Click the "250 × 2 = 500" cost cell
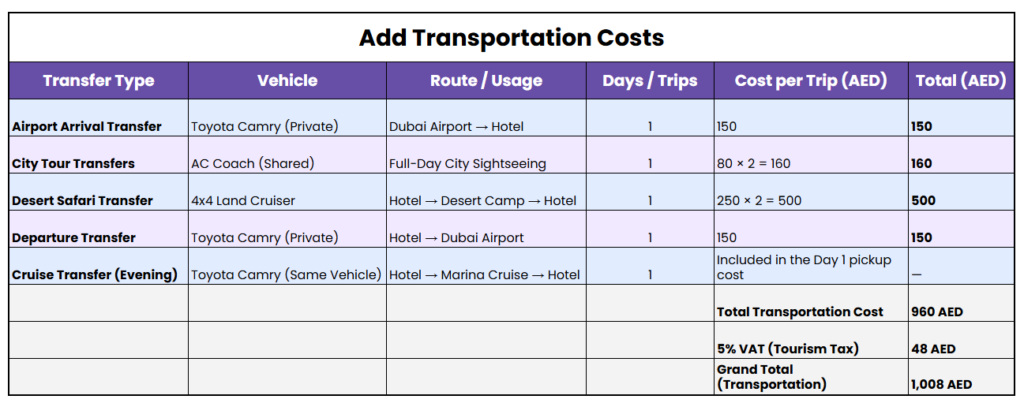 click(x=759, y=200)
